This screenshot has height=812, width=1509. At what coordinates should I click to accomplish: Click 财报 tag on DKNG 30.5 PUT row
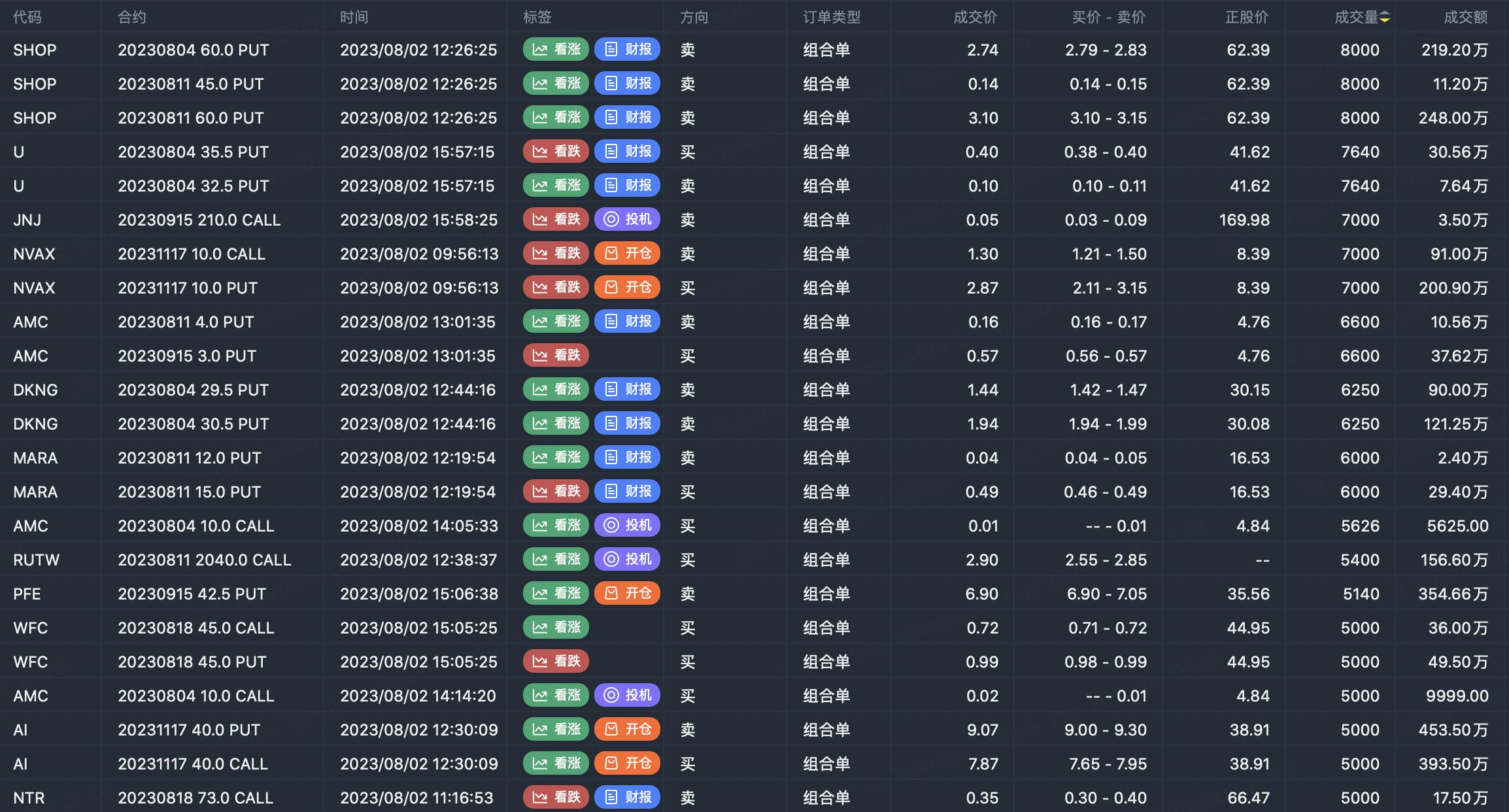point(628,424)
